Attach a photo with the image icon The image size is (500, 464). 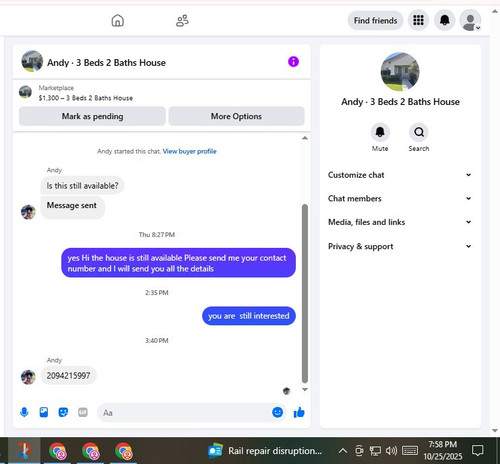click(x=44, y=412)
